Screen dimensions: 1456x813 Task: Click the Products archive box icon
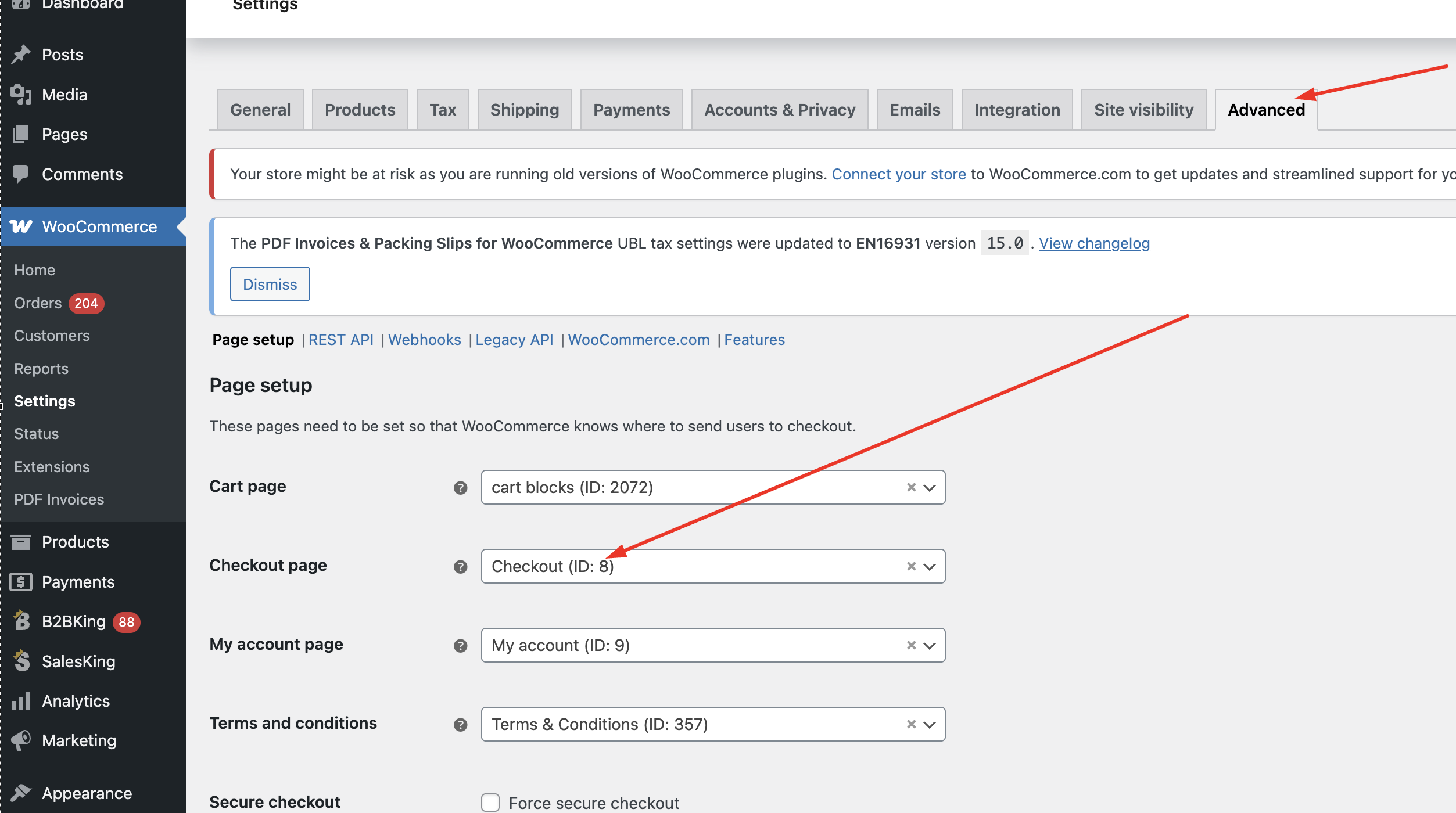tap(21, 542)
